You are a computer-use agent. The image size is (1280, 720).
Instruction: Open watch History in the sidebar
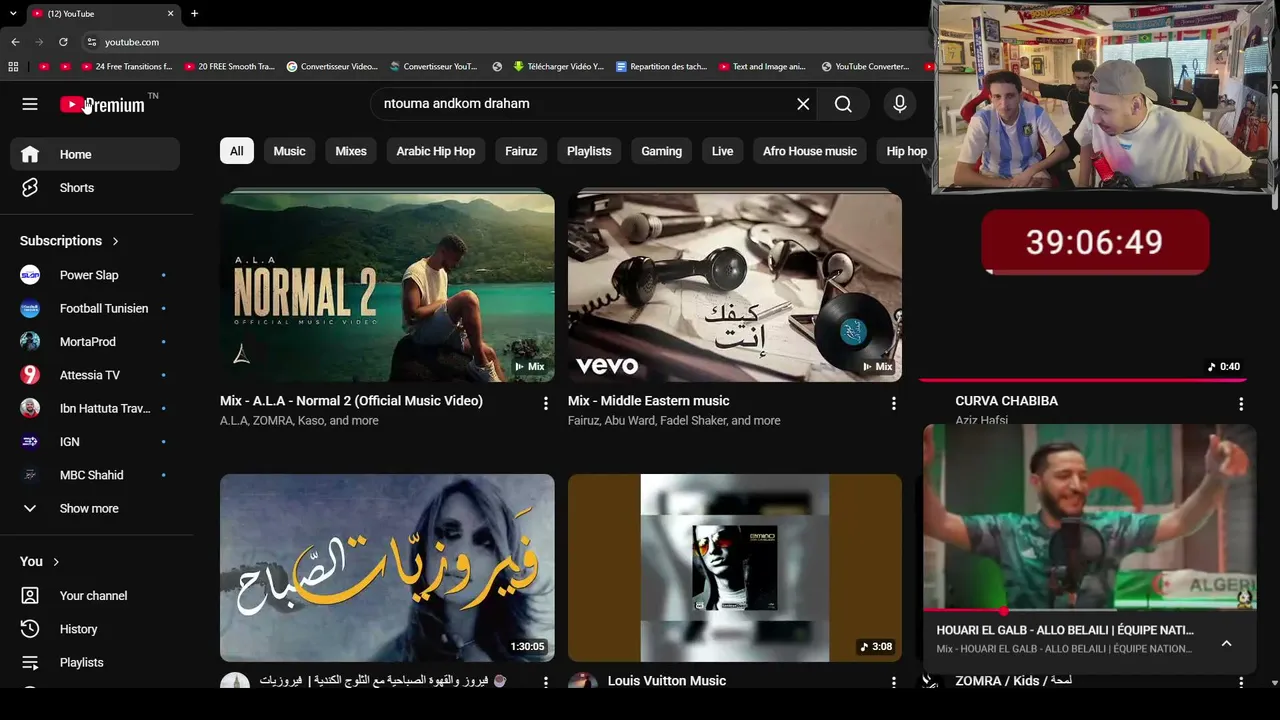point(95,629)
